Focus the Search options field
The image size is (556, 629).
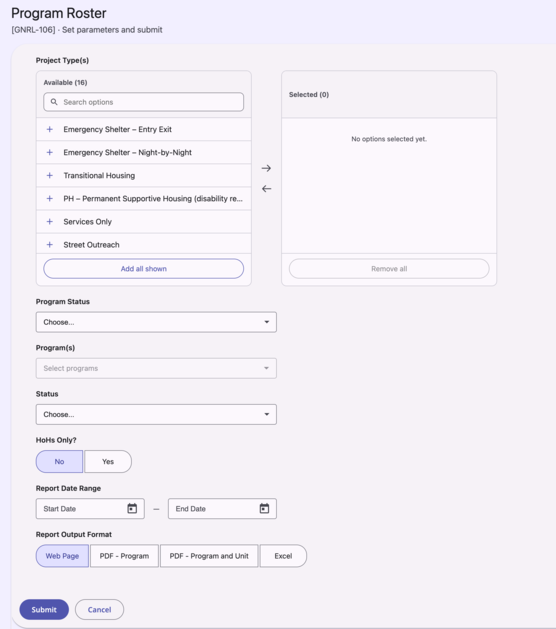144,102
